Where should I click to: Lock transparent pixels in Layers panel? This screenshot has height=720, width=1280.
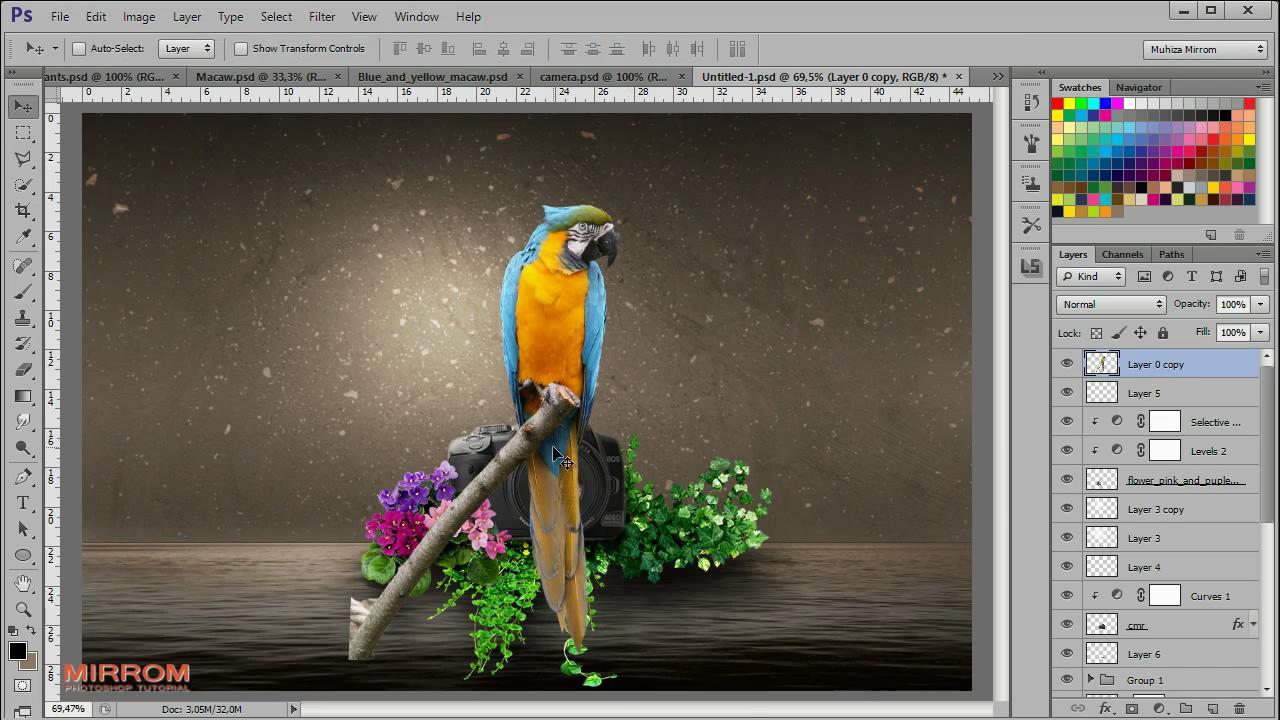coord(1096,333)
